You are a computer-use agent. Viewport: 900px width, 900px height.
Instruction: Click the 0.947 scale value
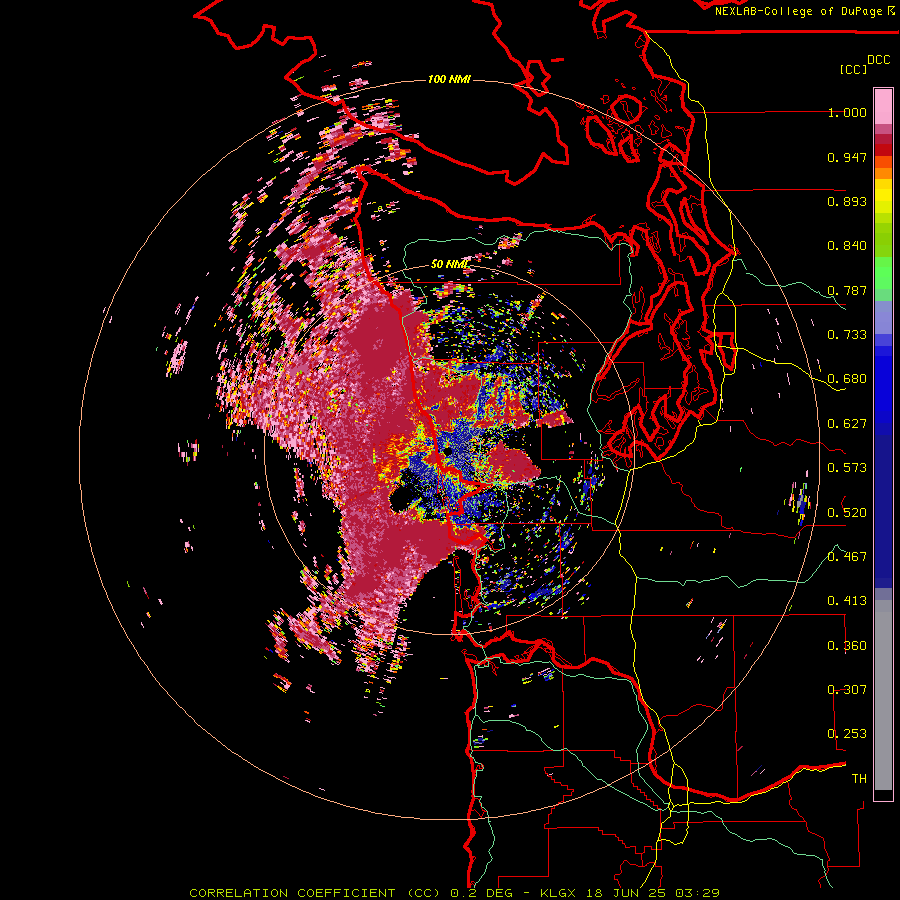click(847, 157)
